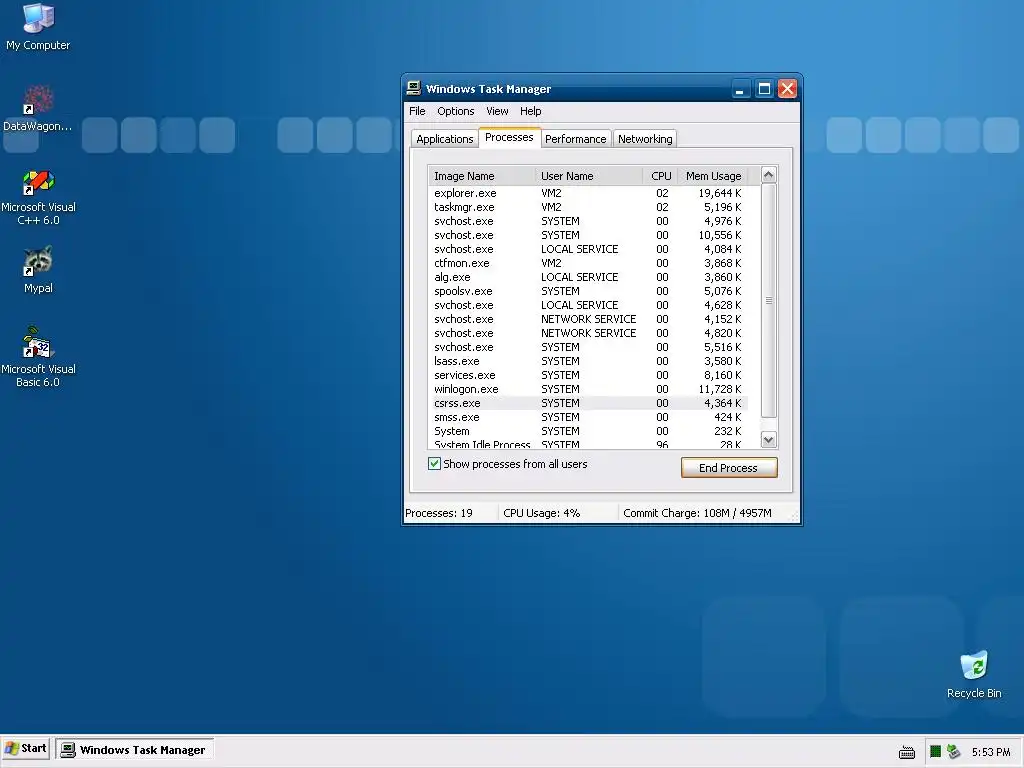Click the safely remove hardware tray icon
1024x768 pixels.
click(x=953, y=752)
